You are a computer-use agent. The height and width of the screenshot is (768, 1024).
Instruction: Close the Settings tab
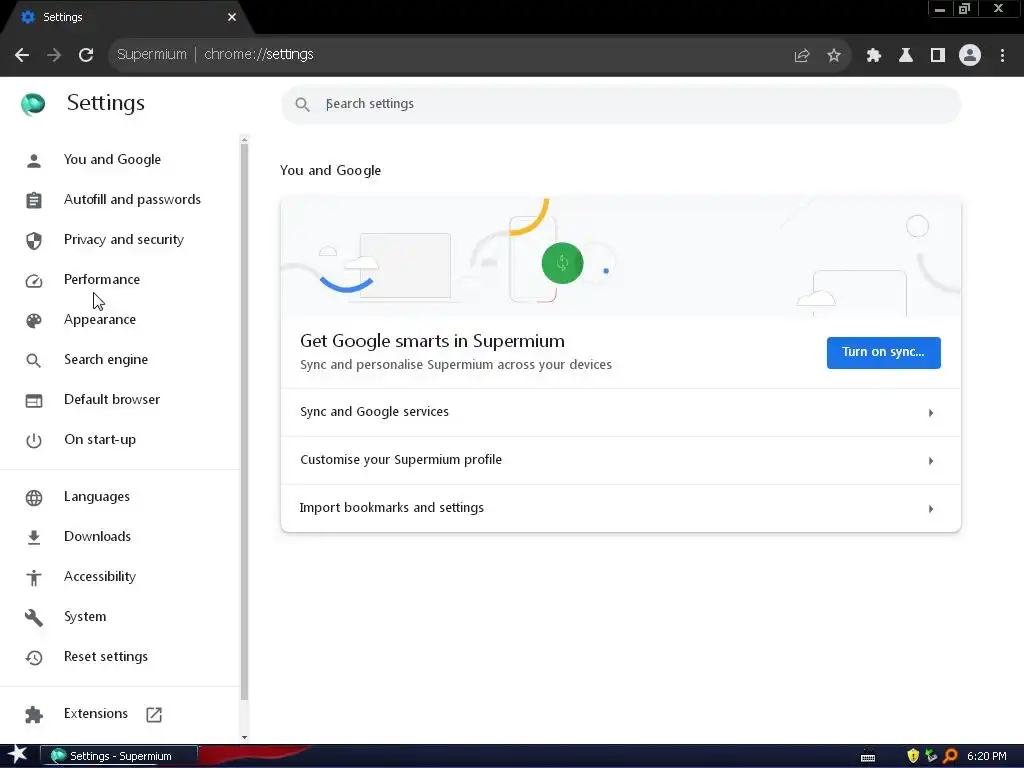point(232,17)
